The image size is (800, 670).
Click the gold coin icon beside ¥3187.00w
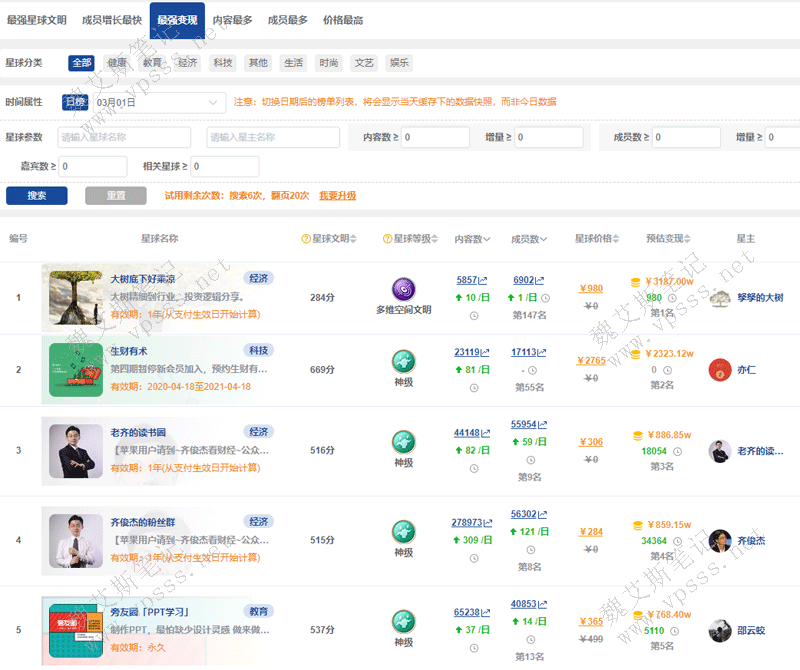click(636, 282)
